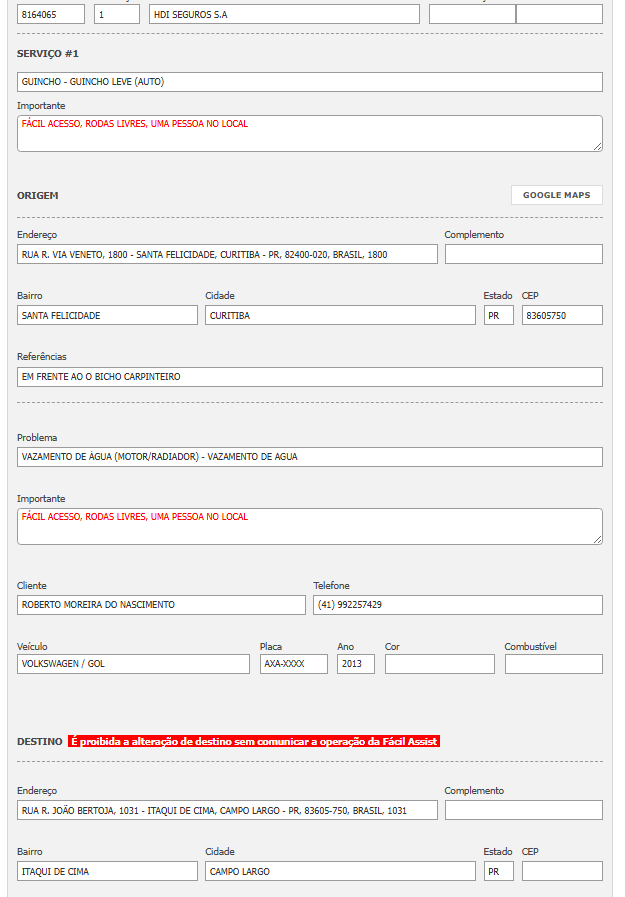Select the origin CEP field 83605750

point(562,315)
